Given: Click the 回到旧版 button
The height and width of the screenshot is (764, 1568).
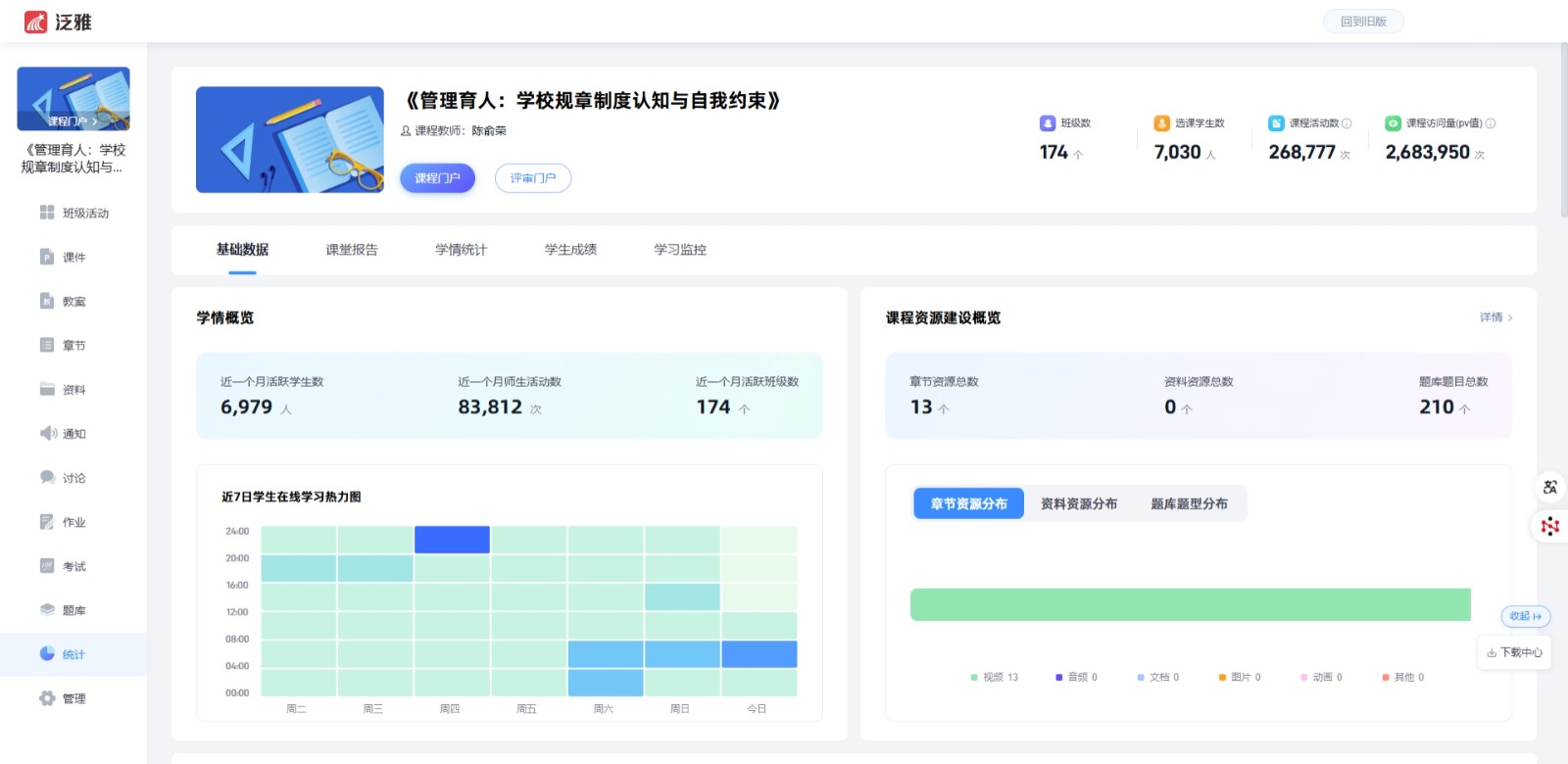Looking at the screenshot, I should click(x=1363, y=22).
